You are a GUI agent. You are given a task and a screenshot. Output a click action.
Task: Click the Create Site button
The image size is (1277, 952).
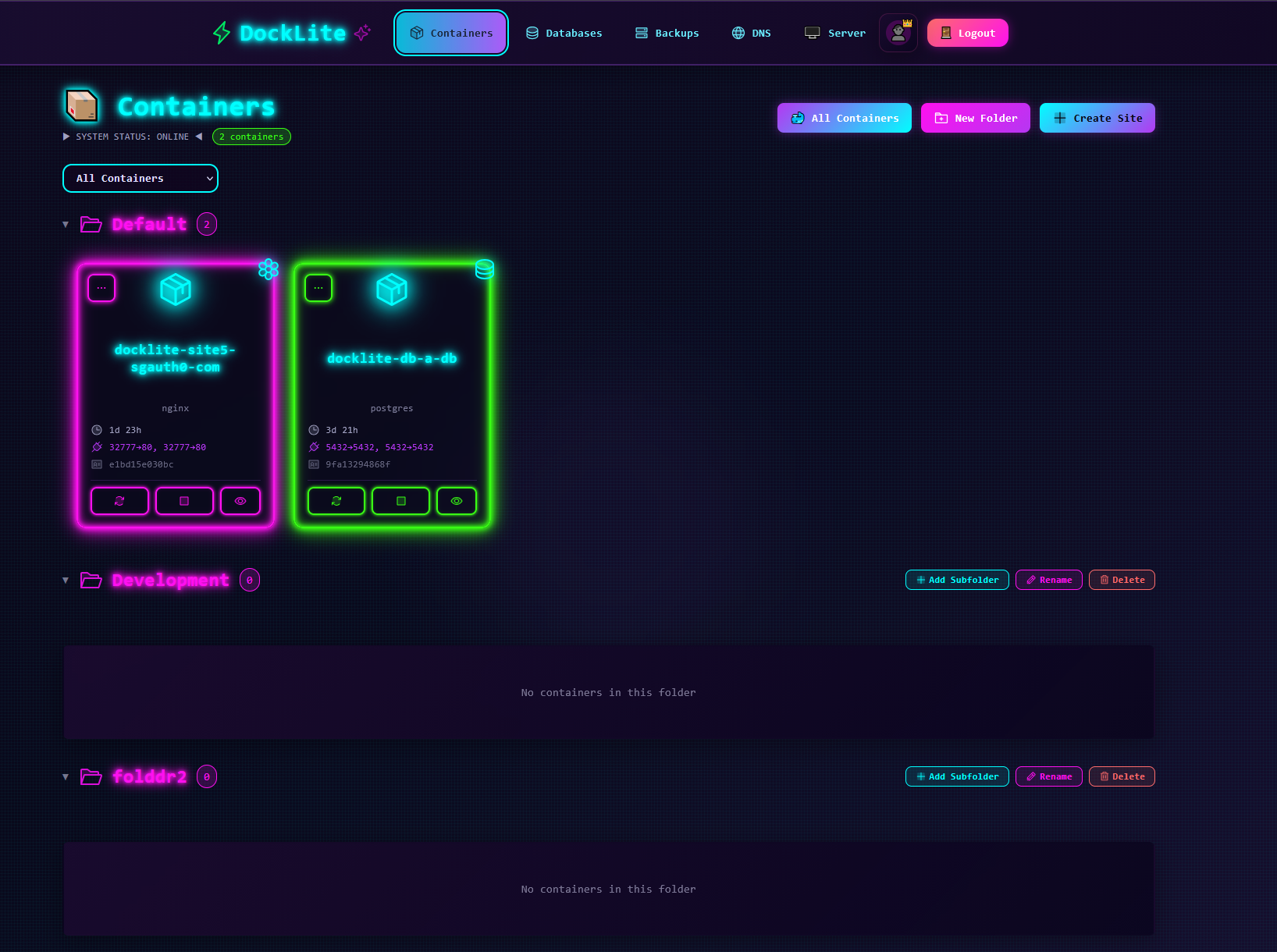pyautogui.click(x=1097, y=118)
